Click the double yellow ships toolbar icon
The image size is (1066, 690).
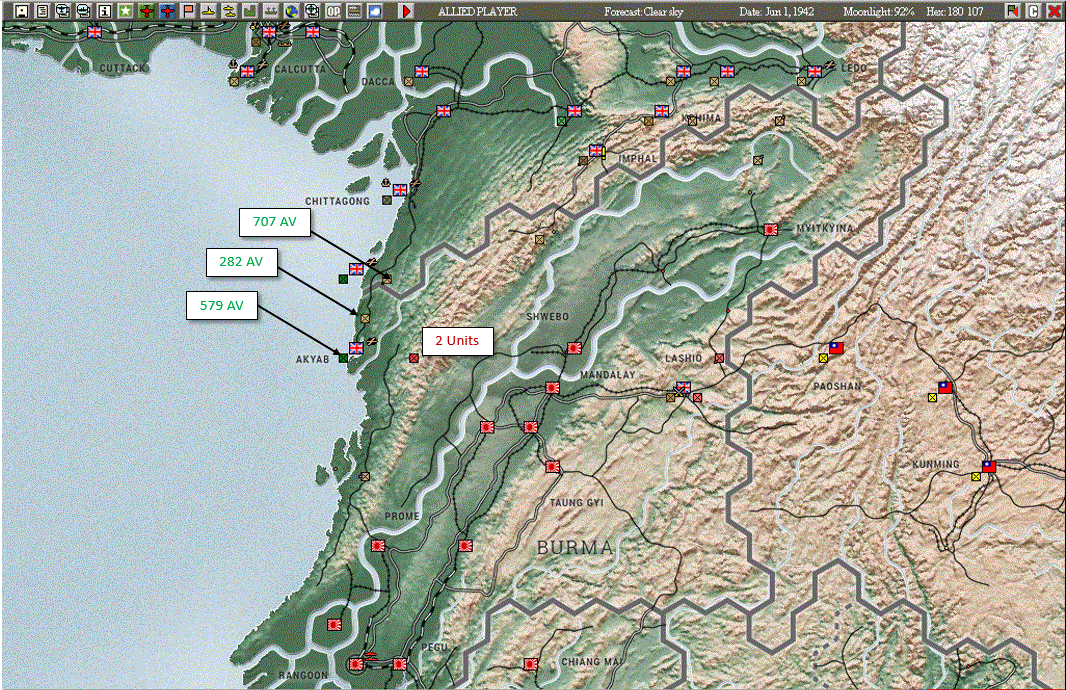tap(229, 11)
